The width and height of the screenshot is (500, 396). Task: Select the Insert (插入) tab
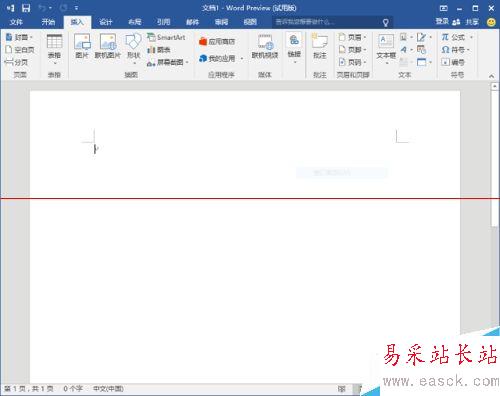77,22
